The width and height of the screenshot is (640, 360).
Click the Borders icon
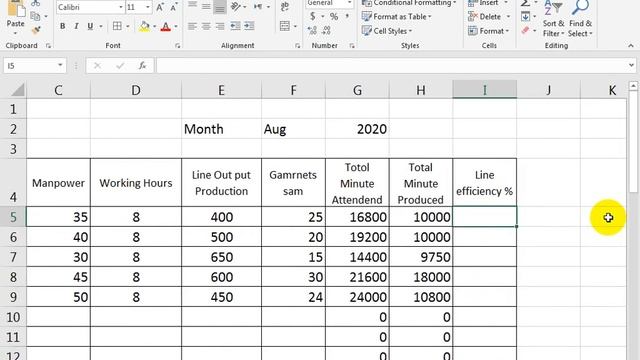(117, 27)
